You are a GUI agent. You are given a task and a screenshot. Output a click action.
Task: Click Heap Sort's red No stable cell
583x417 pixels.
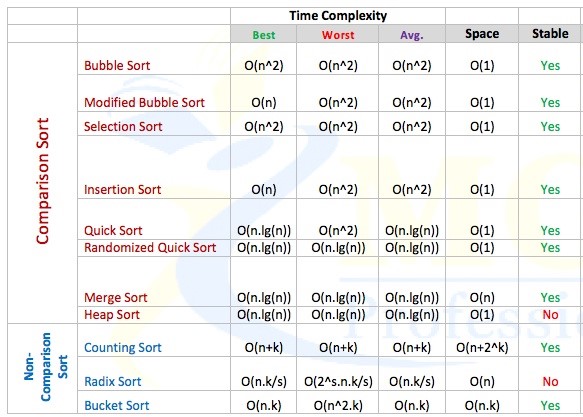click(x=550, y=315)
